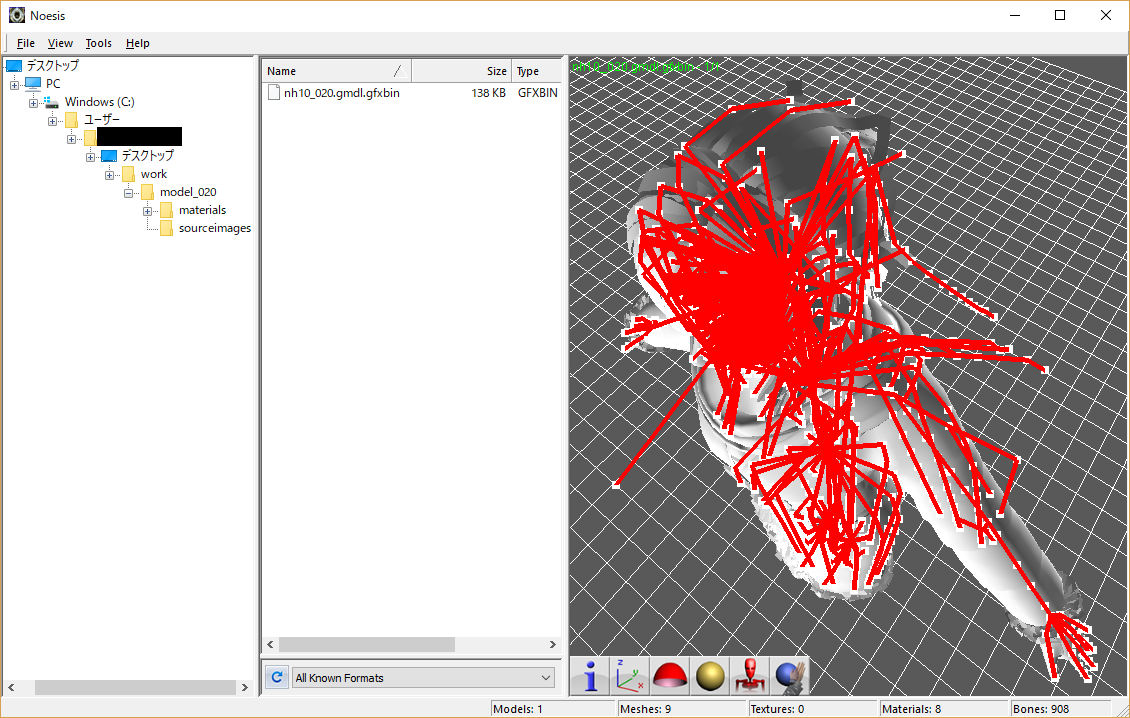Toggle the XYZ axes display icon
Image resolution: width=1130 pixels, height=718 pixels.
(x=629, y=676)
